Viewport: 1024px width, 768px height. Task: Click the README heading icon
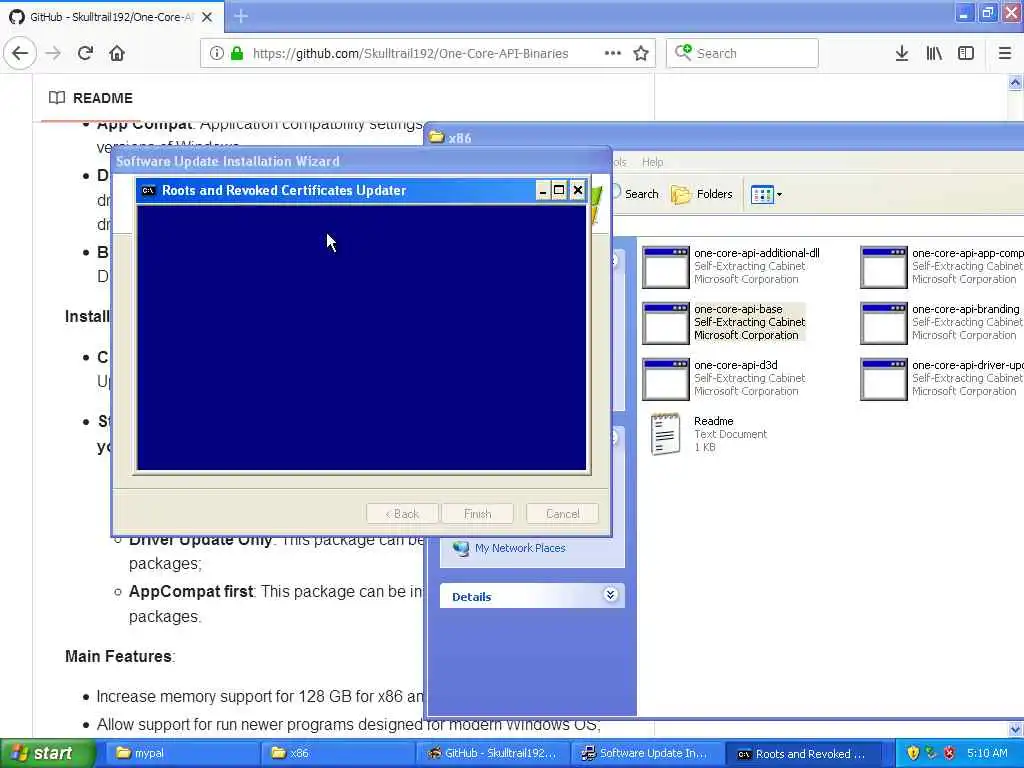click(x=57, y=98)
